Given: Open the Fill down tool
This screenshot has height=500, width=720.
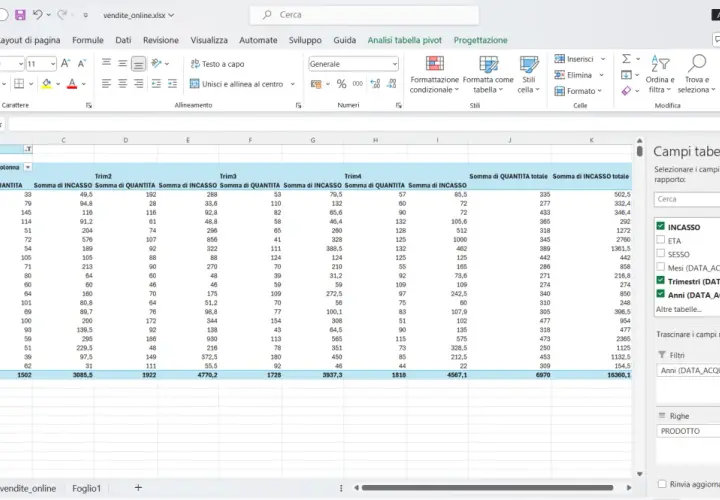Looking at the screenshot, I should [626, 75].
